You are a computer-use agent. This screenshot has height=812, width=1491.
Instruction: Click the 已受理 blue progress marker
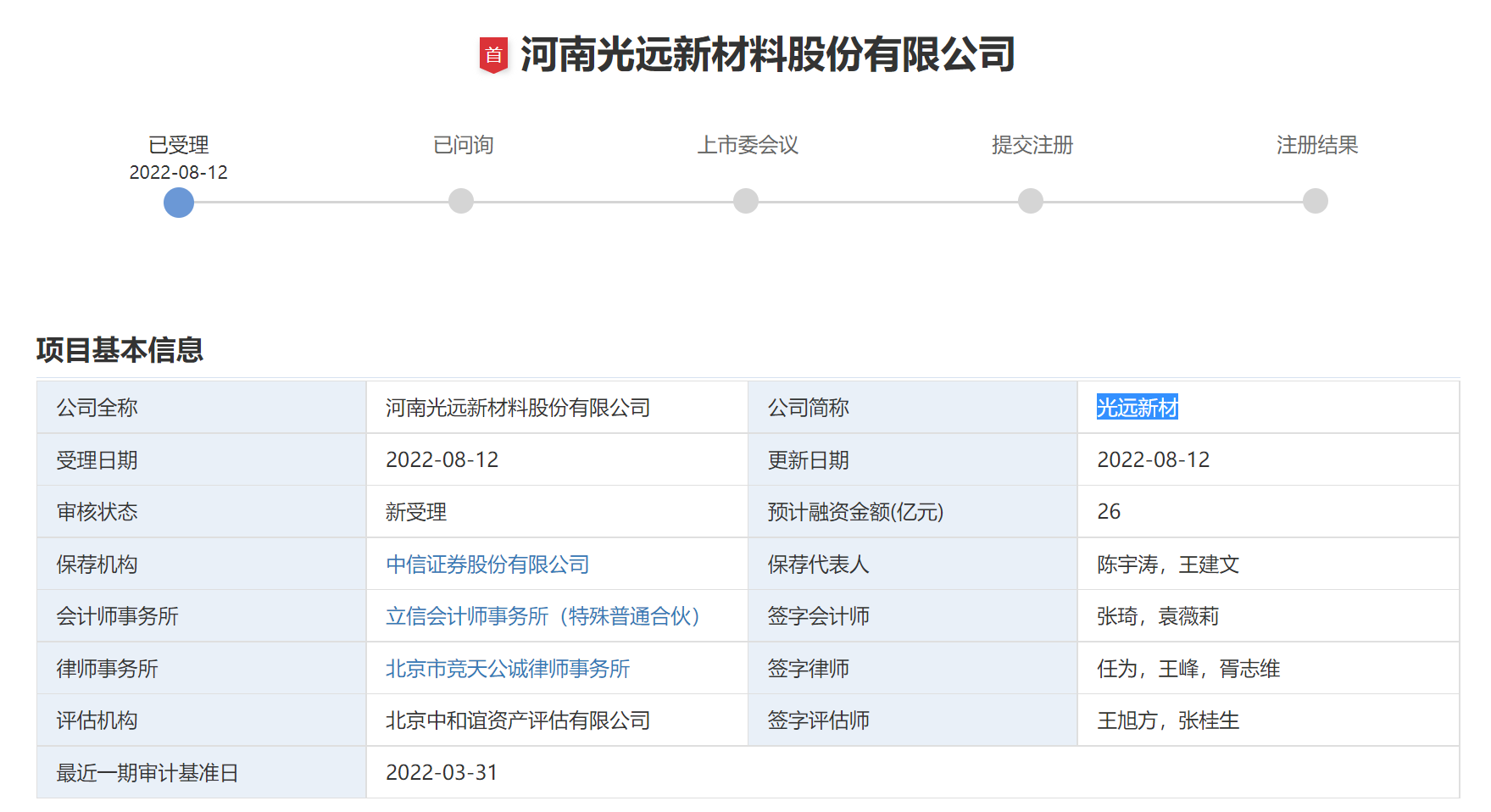coord(179,202)
